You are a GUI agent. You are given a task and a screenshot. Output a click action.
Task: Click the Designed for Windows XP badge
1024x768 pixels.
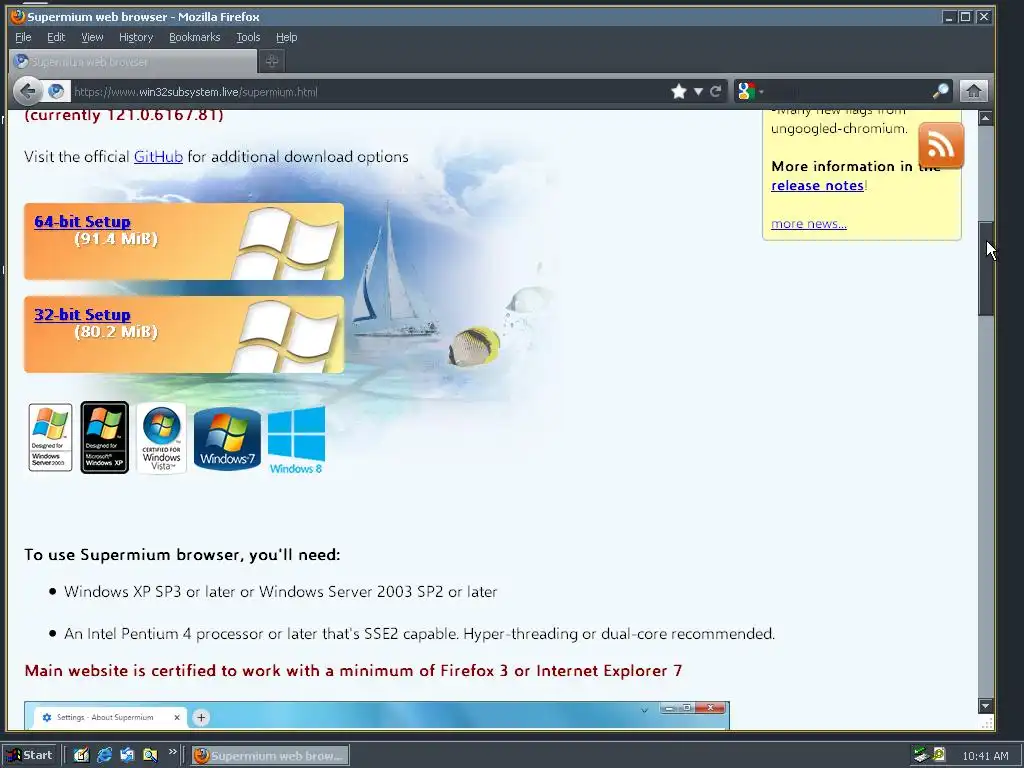pyautogui.click(x=104, y=437)
